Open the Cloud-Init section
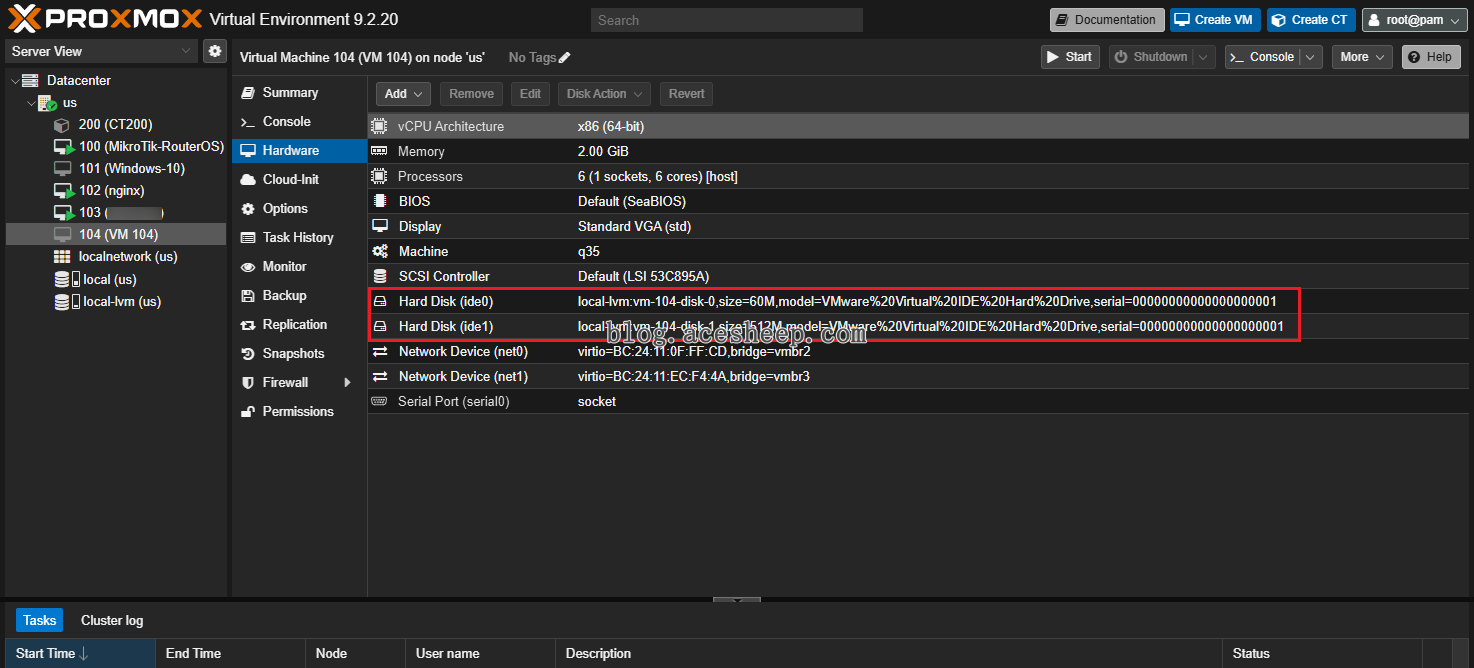The height and width of the screenshot is (668, 1474). tap(300, 180)
